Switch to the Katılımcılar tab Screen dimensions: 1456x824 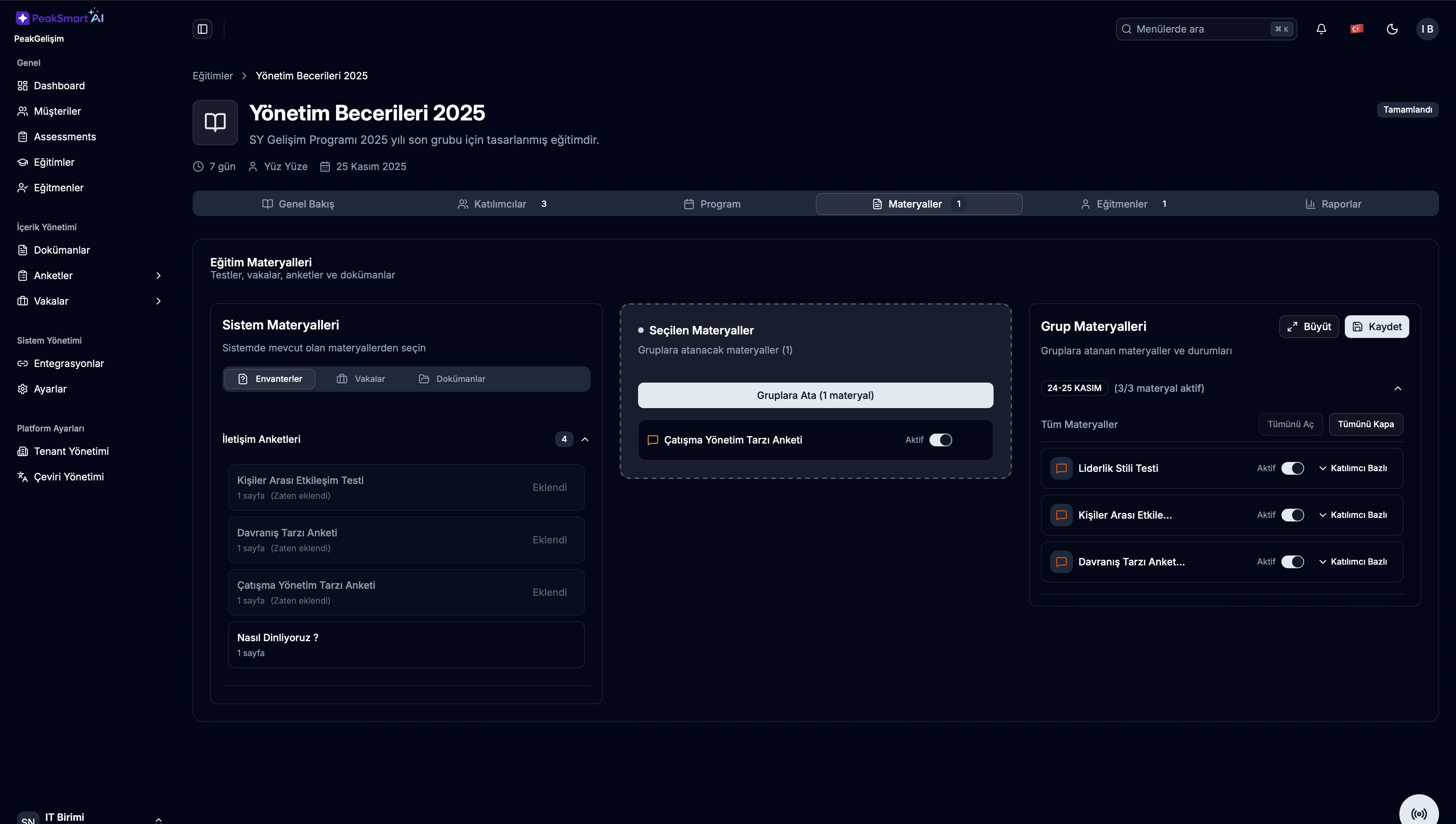tap(501, 204)
